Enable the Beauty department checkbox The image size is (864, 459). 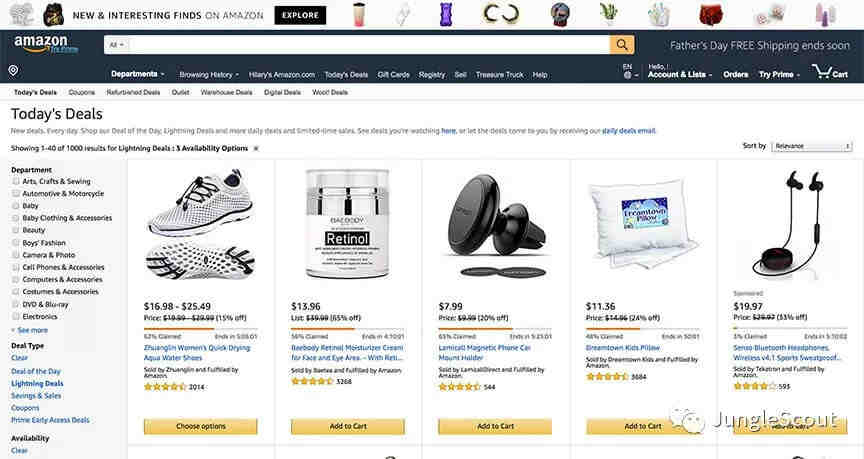(16, 230)
